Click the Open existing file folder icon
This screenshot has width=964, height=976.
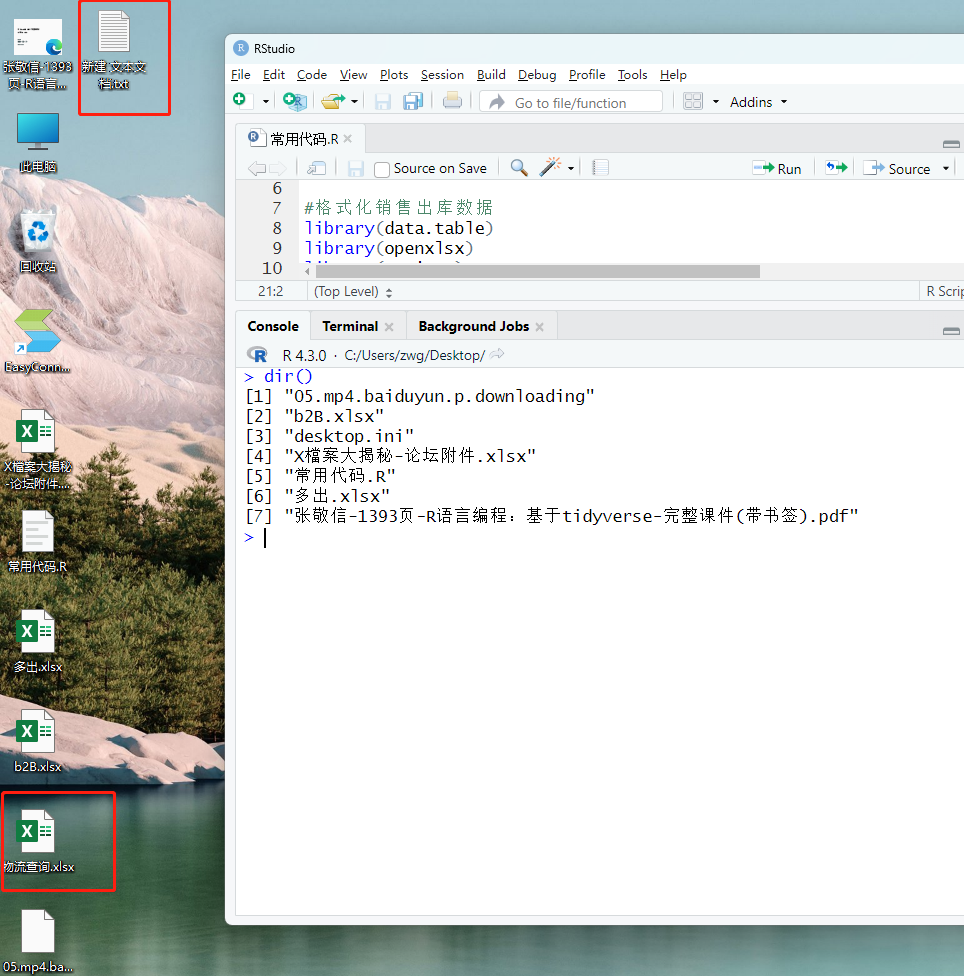tap(334, 101)
